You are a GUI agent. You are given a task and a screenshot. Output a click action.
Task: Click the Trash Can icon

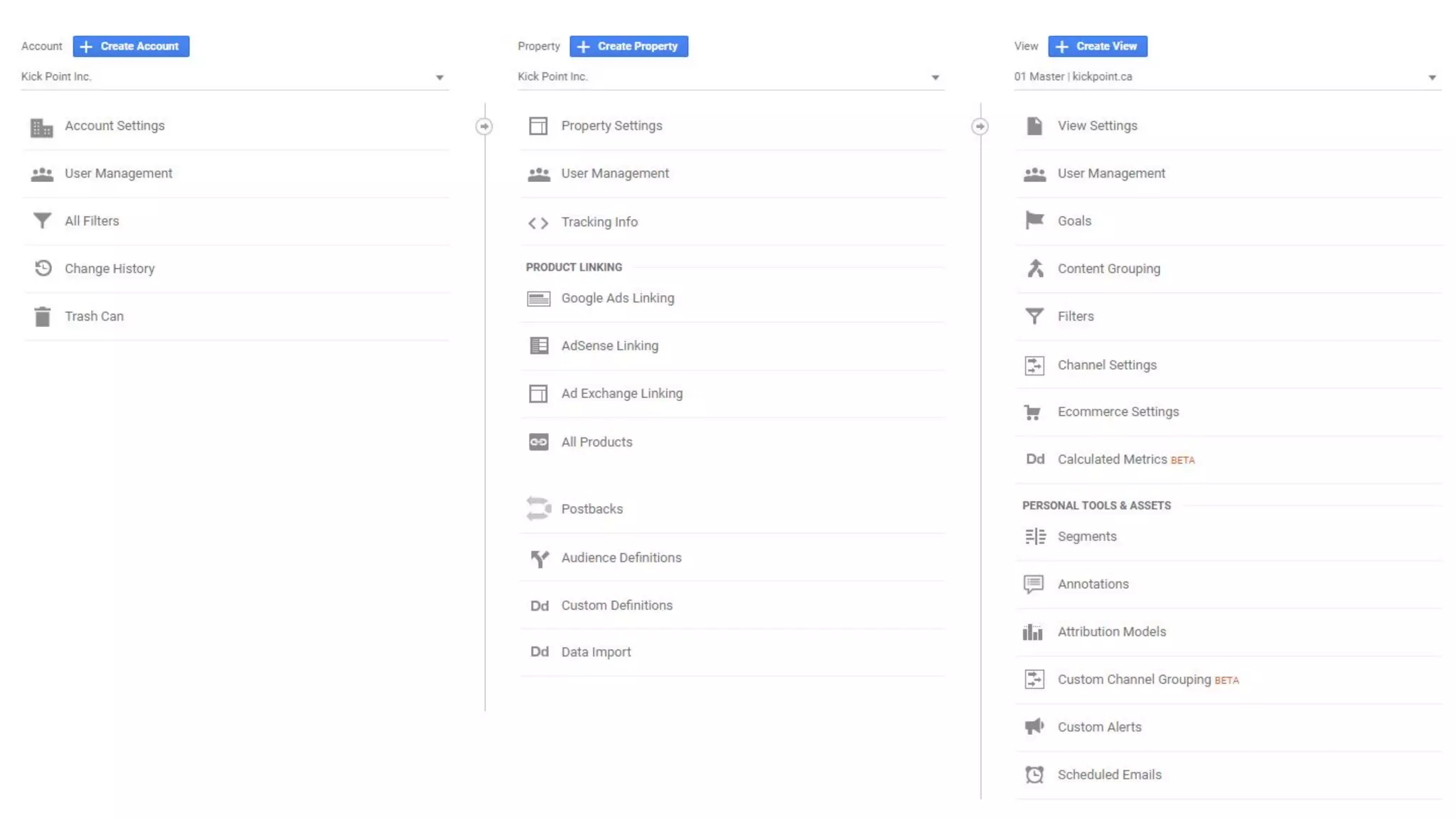tap(43, 316)
